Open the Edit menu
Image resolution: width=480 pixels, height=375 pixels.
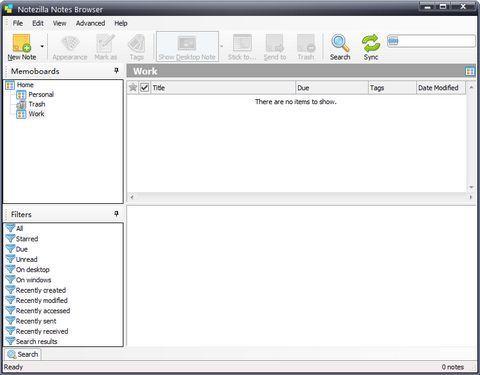point(38,23)
